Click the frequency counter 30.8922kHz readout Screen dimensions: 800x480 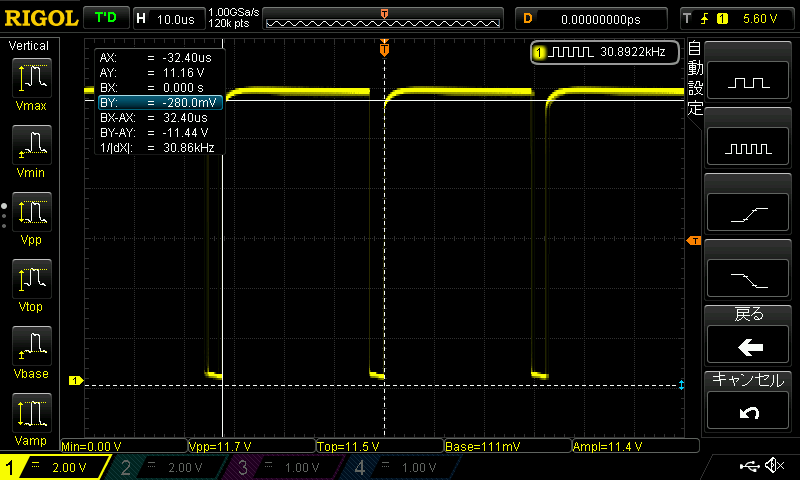[x=605, y=52]
